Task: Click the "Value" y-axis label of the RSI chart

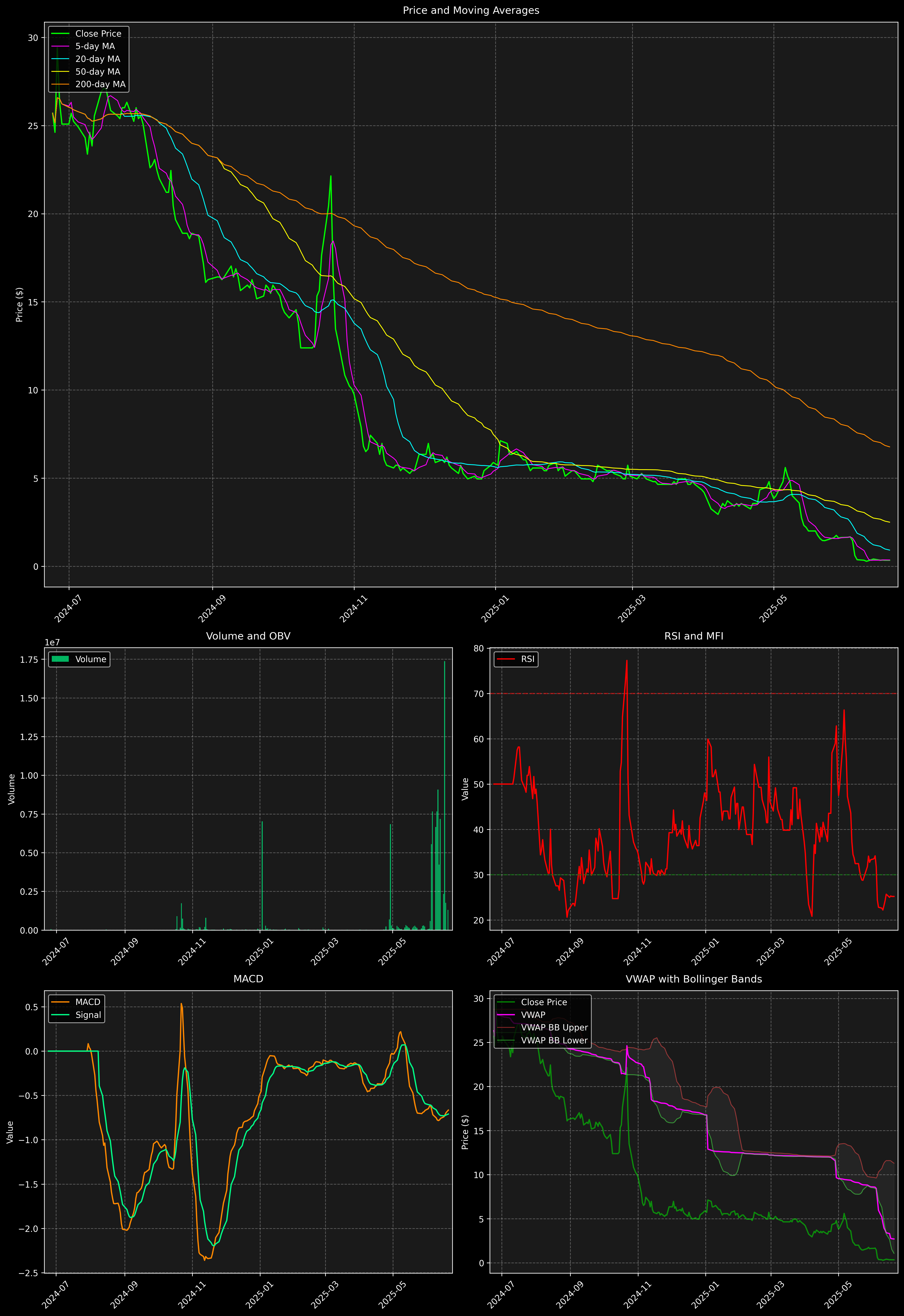Action: click(x=465, y=789)
